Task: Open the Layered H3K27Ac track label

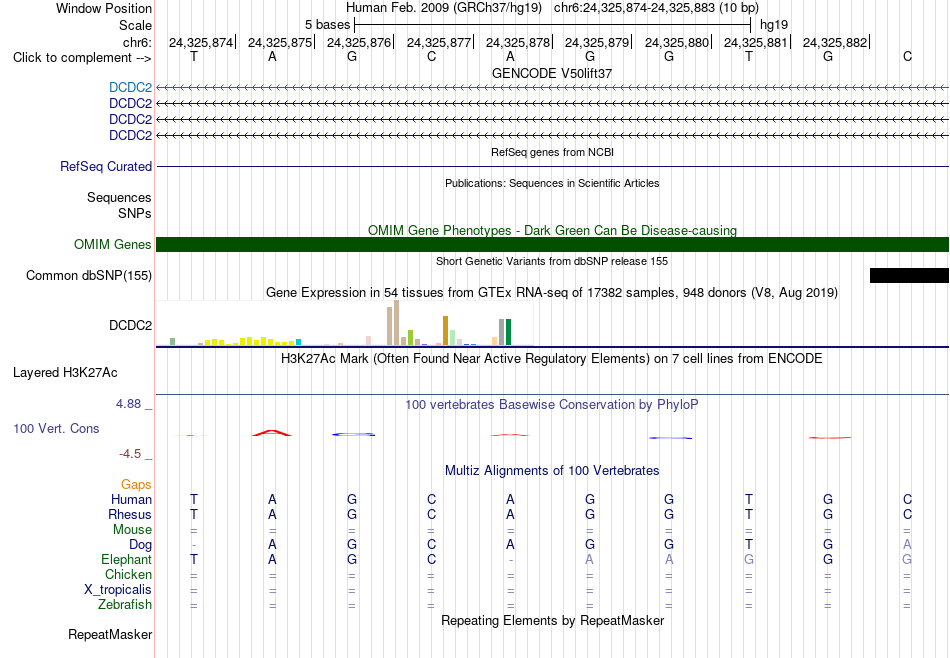Action: pos(65,373)
